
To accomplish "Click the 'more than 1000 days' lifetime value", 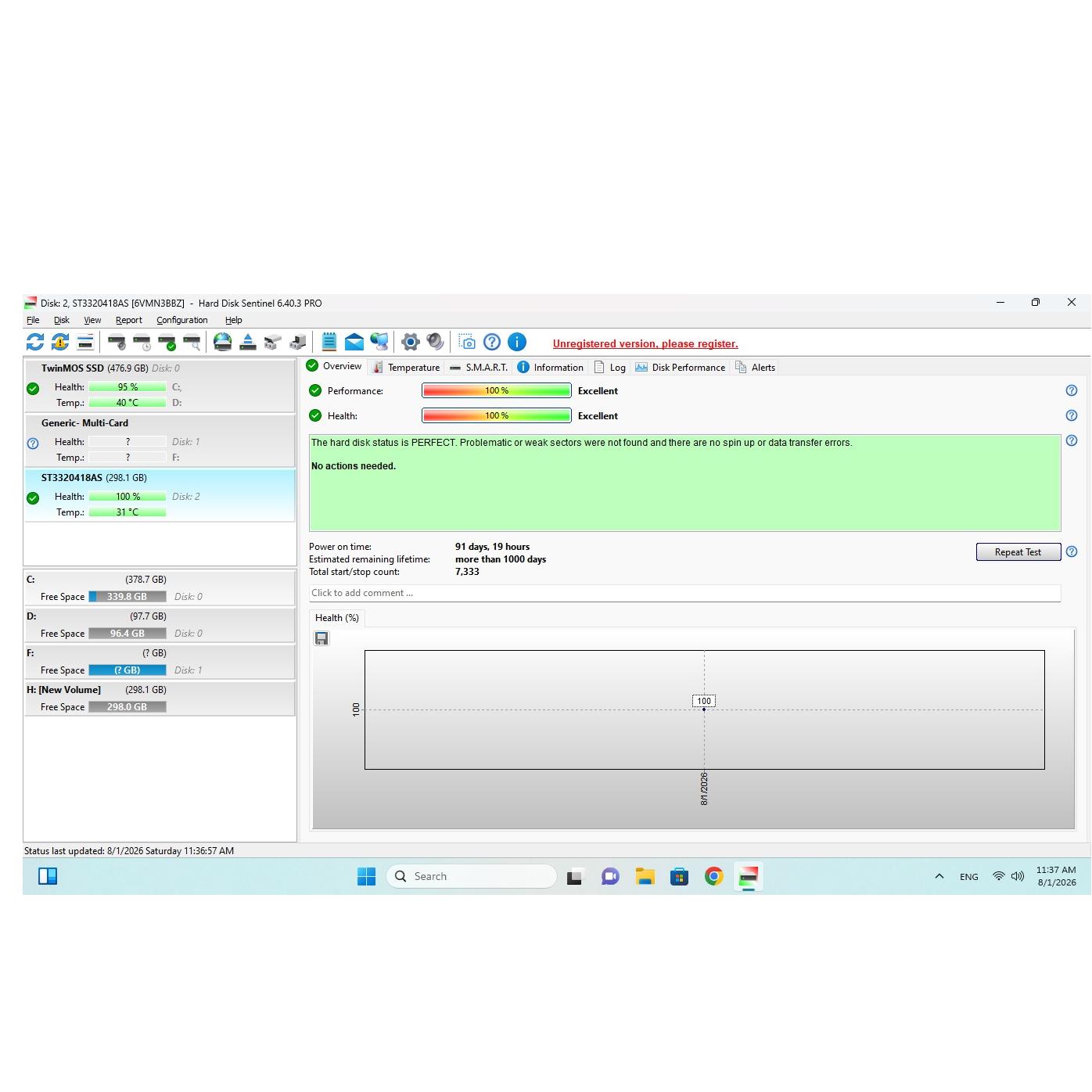I will pos(501,559).
